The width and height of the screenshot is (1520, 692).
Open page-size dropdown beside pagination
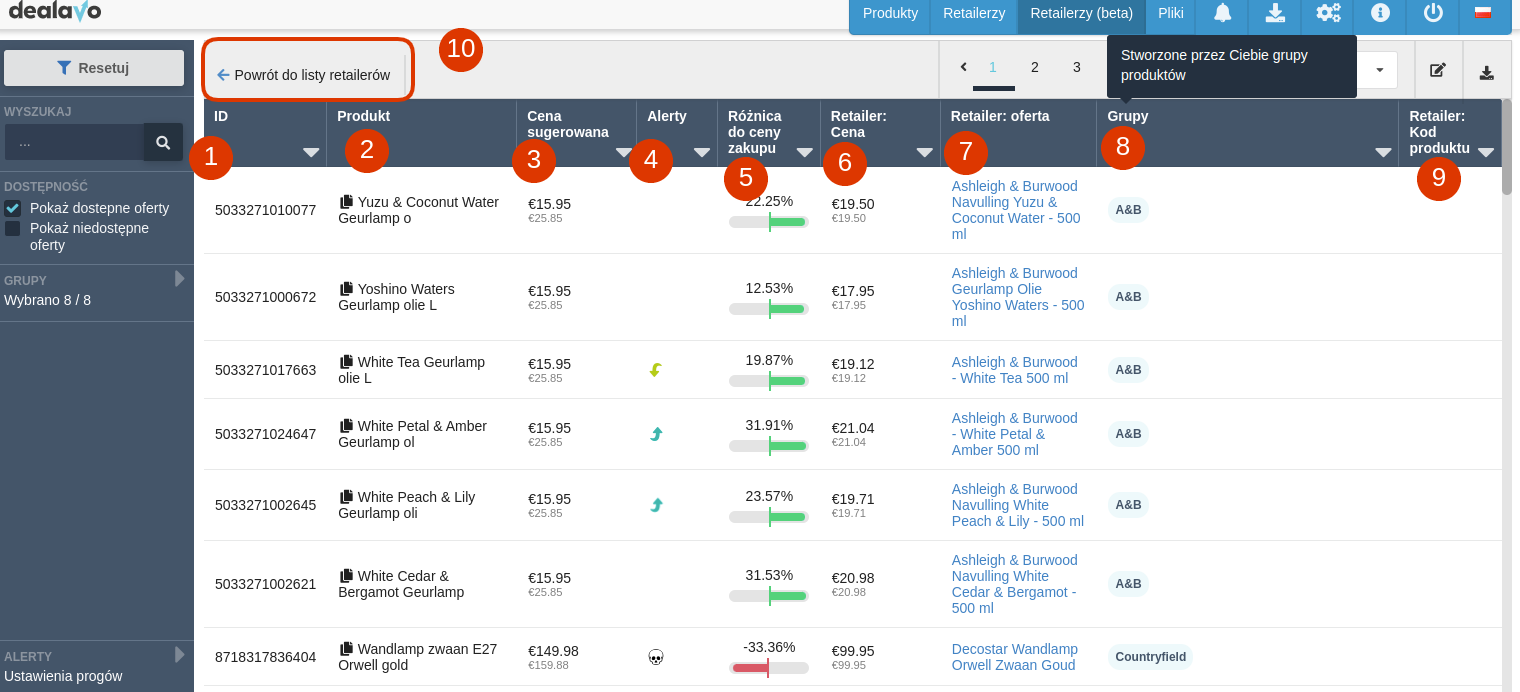(x=1379, y=70)
